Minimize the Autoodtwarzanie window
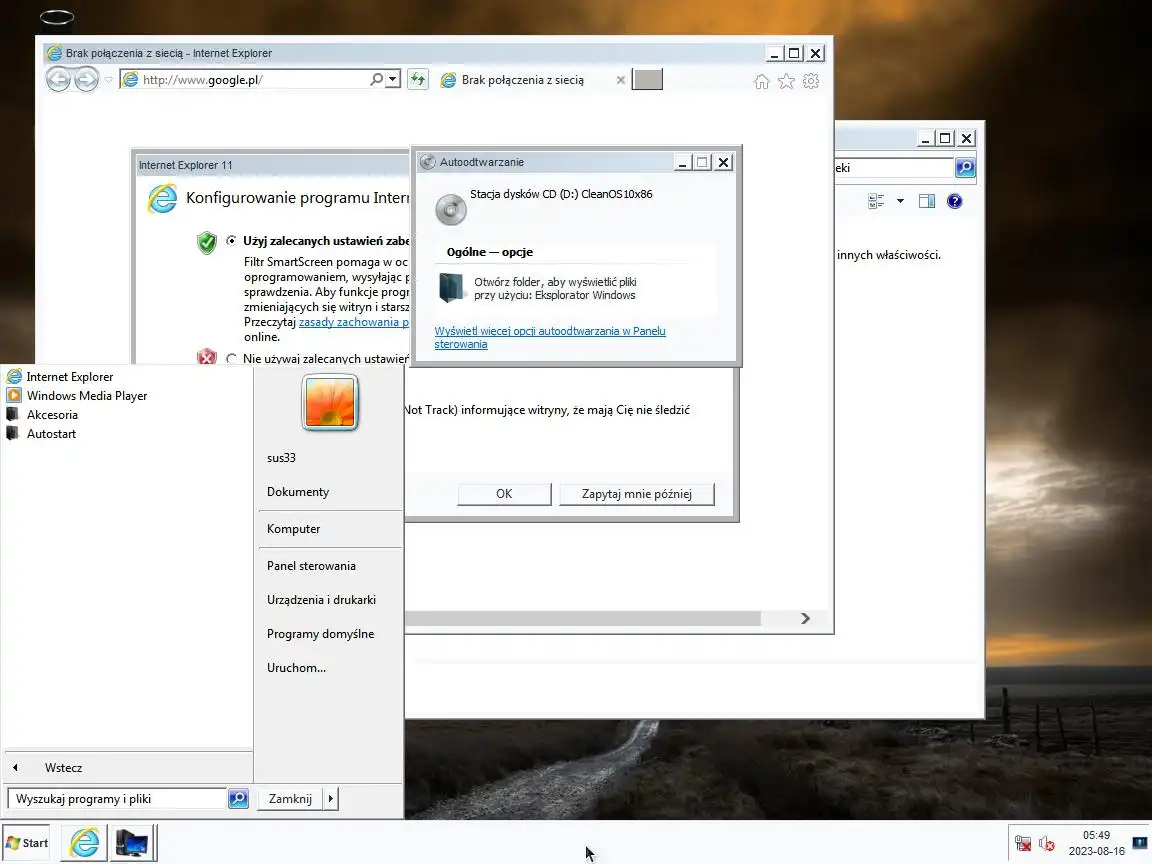 coord(683,162)
